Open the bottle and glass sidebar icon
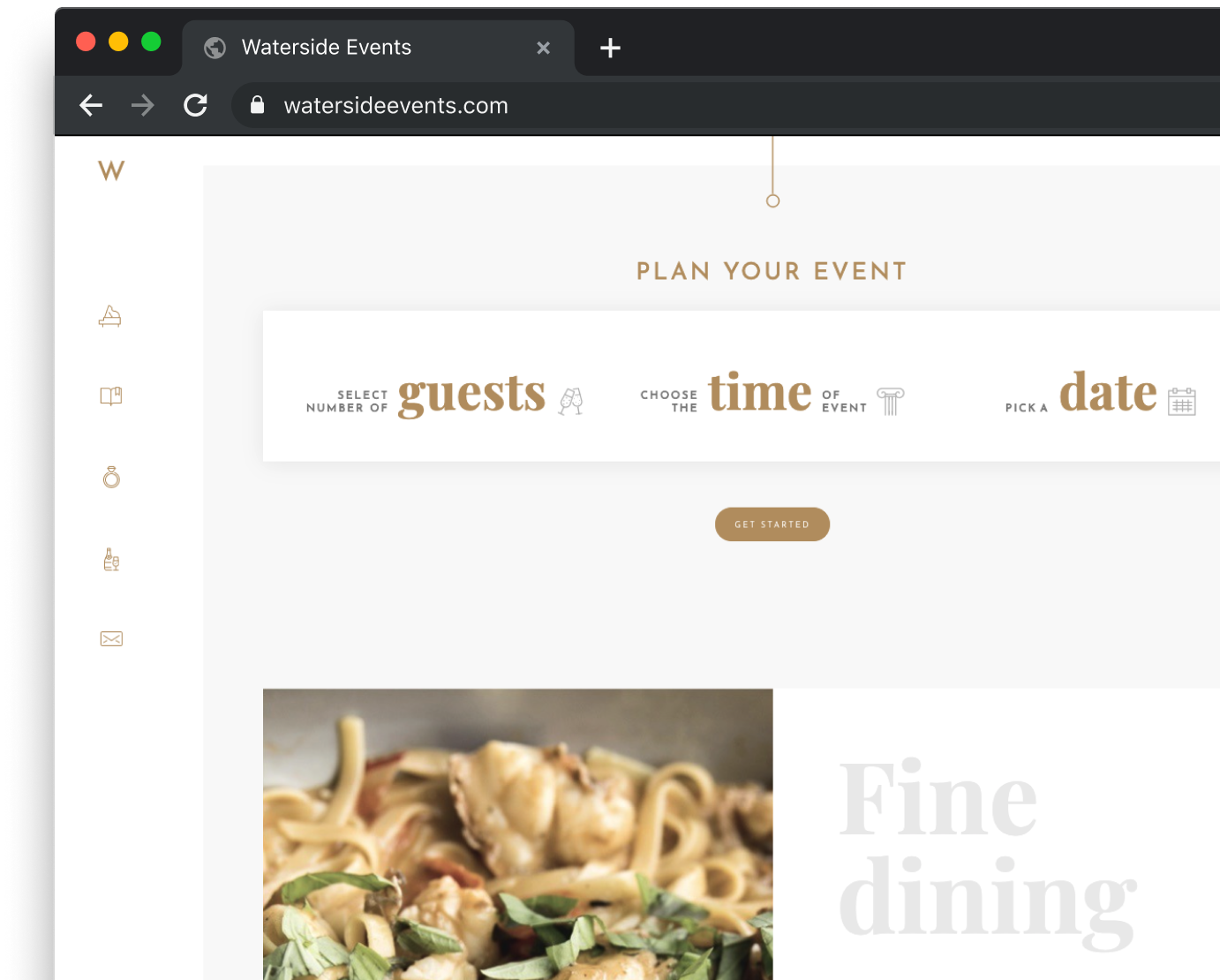Viewport: 1220px width, 980px height. click(x=111, y=560)
